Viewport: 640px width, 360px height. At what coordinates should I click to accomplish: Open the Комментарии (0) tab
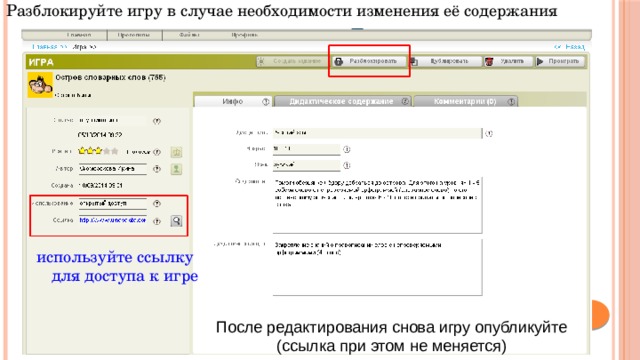pyautogui.click(x=466, y=101)
